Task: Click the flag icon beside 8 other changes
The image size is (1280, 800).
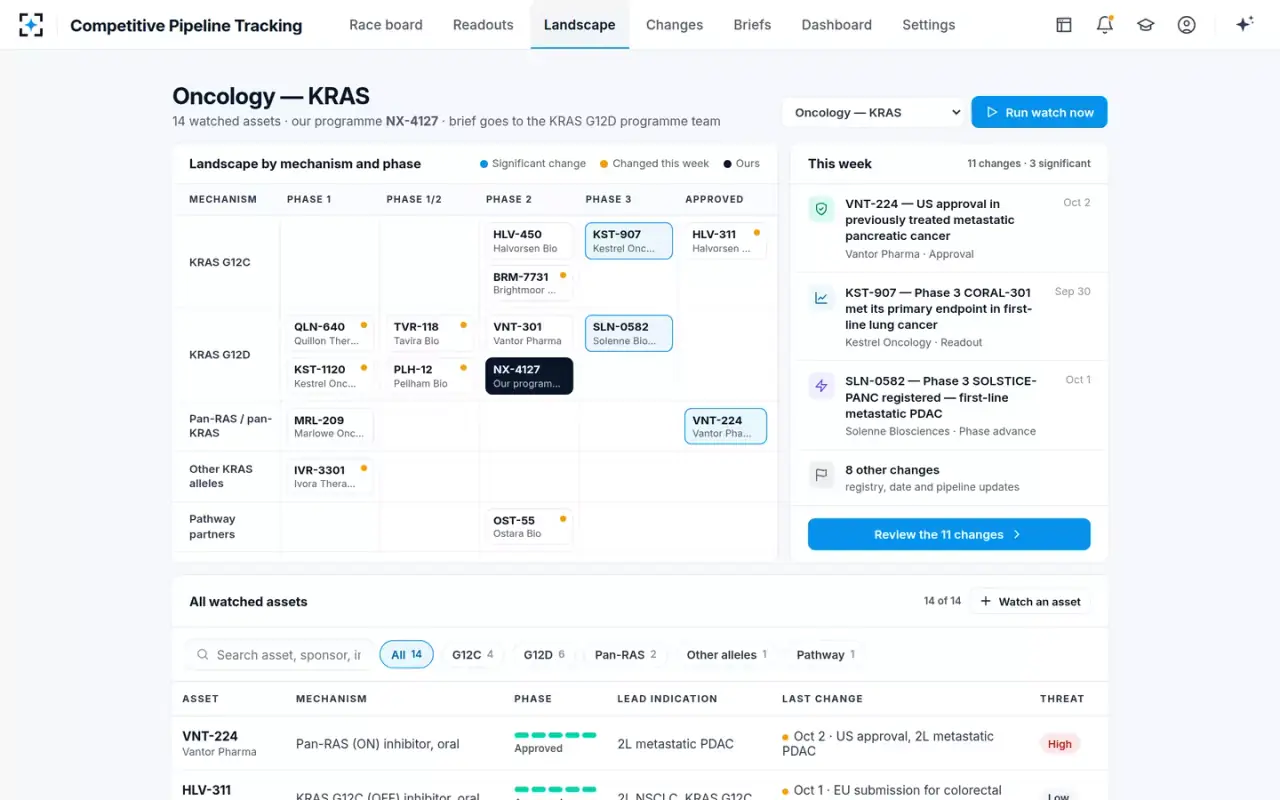Action: tap(821, 475)
